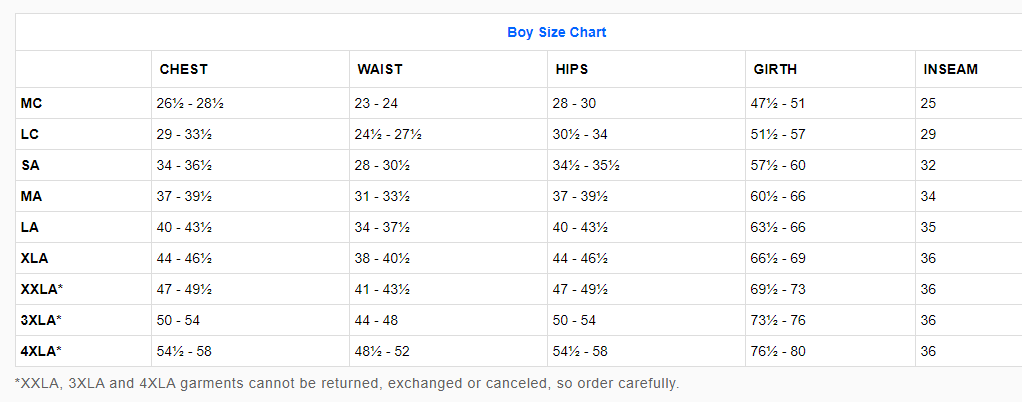The height and width of the screenshot is (402, 1022).
Task: Click the Boy Size Chart title link
Action: pos(556,32)
